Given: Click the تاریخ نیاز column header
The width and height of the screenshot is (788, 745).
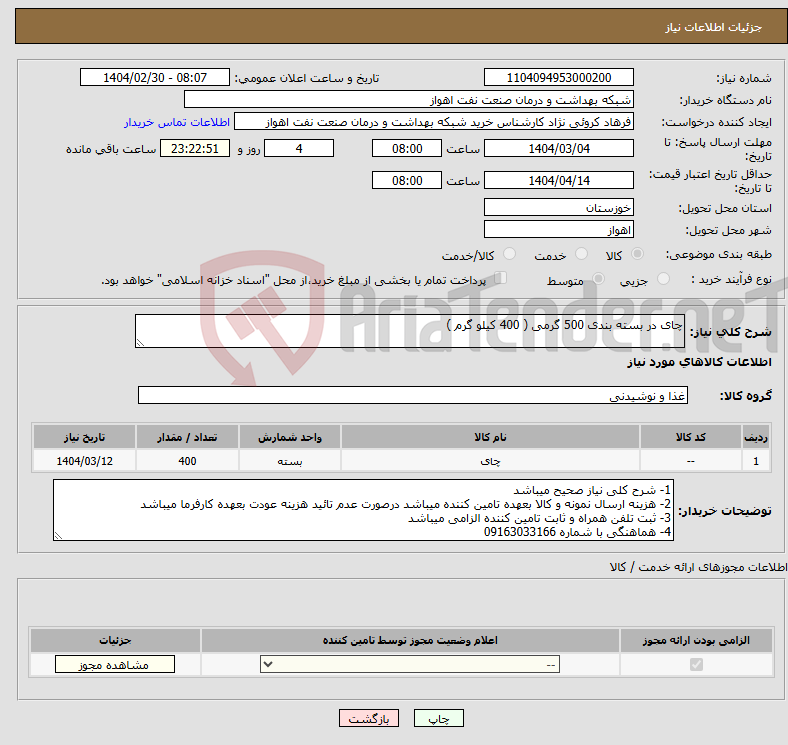Looking at the screenshot, I should tap(84, 437).
